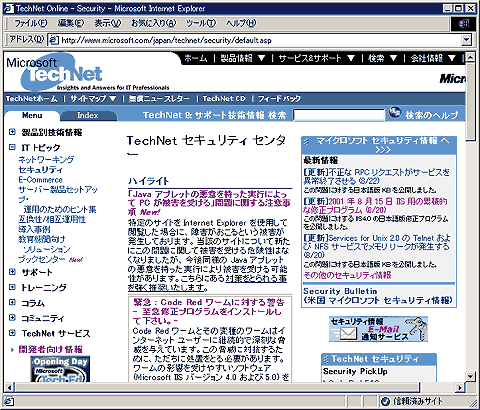Click the TechNetホーム link
Viewport: 480px width, 410px height.
pos(31,99)
